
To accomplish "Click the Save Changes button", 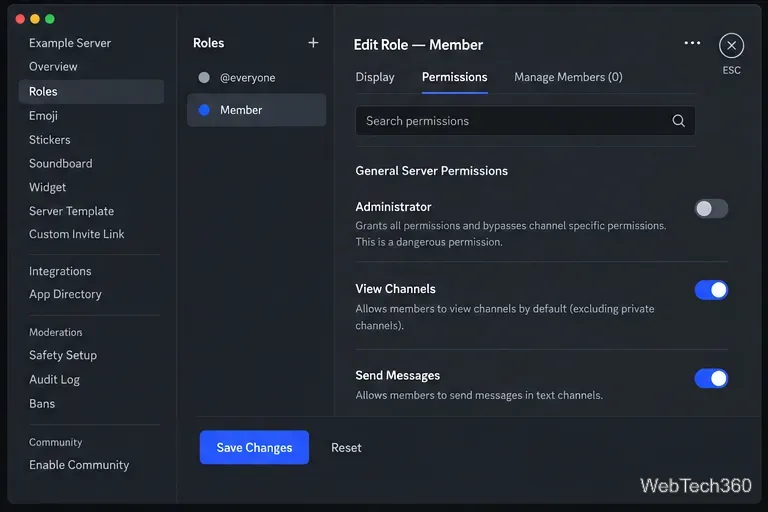I will 254,447.
